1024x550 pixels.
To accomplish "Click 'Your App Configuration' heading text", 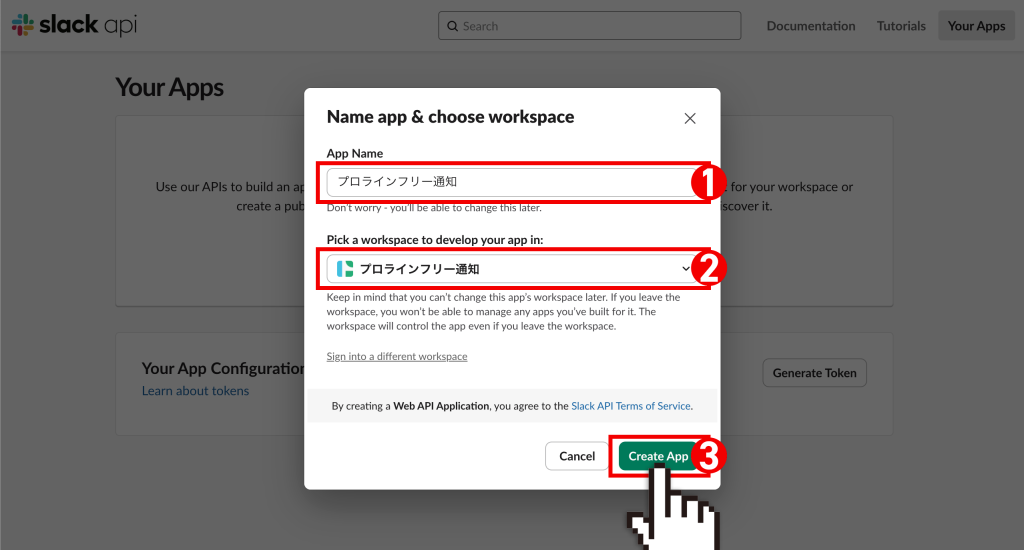I will (223, 368).
